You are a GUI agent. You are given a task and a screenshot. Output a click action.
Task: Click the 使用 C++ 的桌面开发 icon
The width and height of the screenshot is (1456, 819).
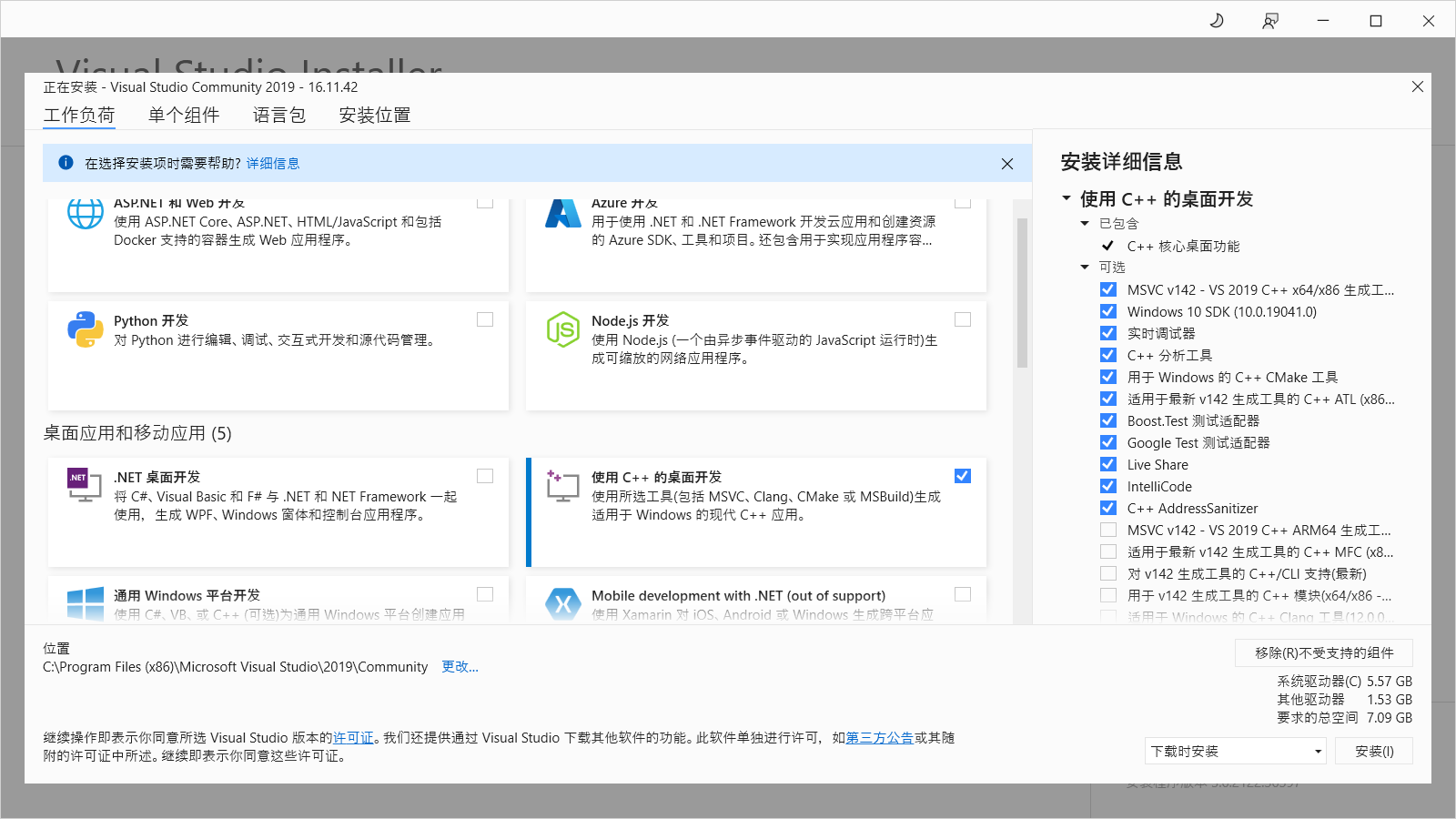click(x=562, y=486)
